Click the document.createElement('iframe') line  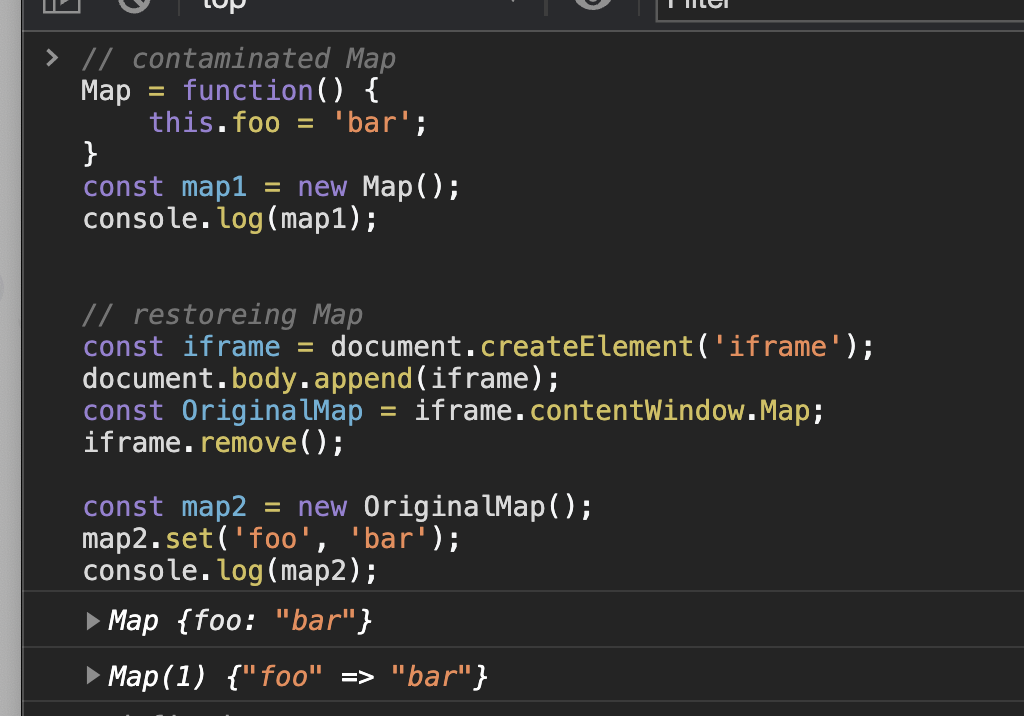pos(478,346)
